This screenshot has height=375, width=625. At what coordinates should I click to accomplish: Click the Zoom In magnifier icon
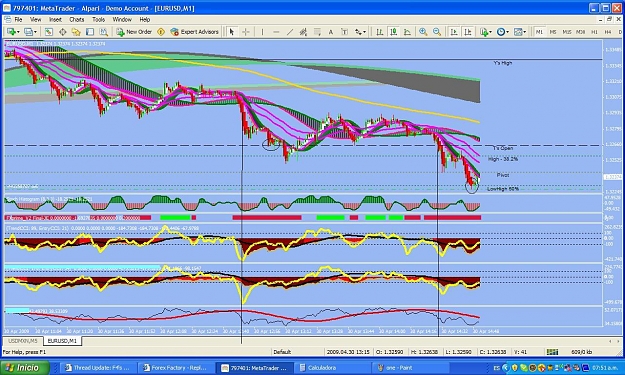423,32
